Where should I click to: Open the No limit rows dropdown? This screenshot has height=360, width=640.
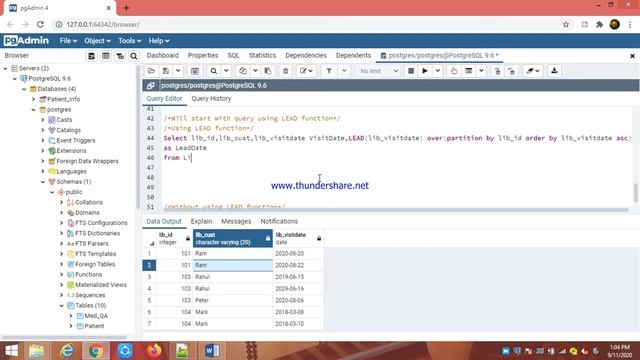379,71
